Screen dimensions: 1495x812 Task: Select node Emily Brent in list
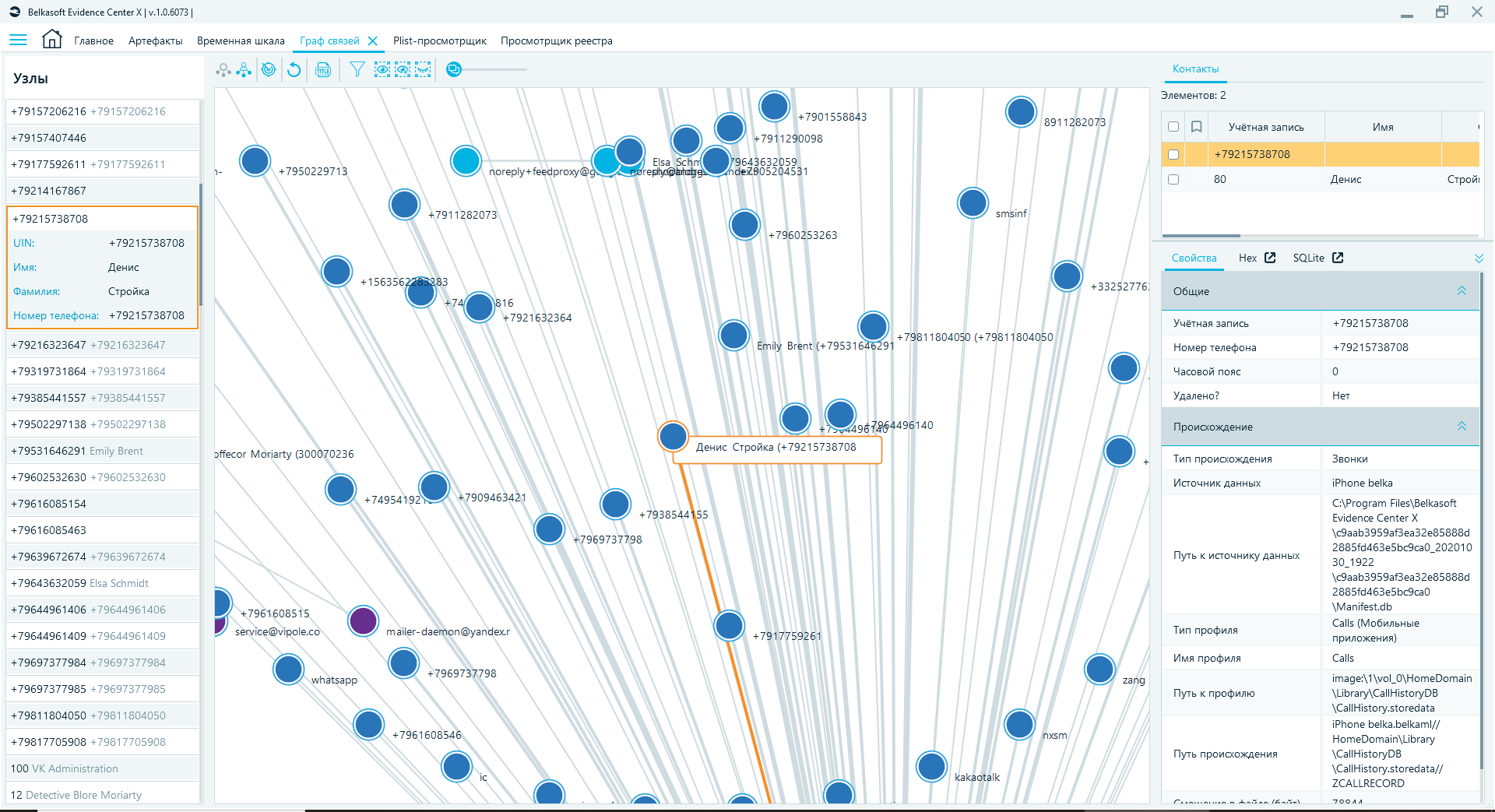[102, 451]
